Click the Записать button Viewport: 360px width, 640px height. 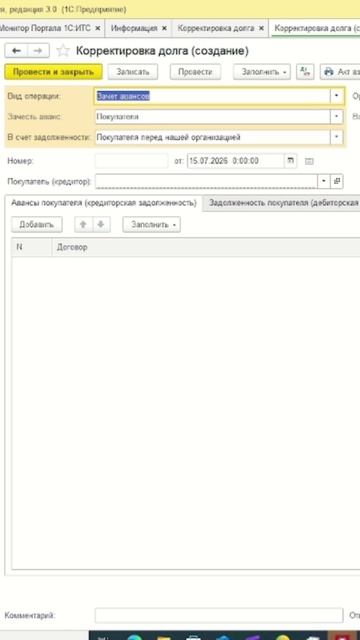(x=133, y=72)
